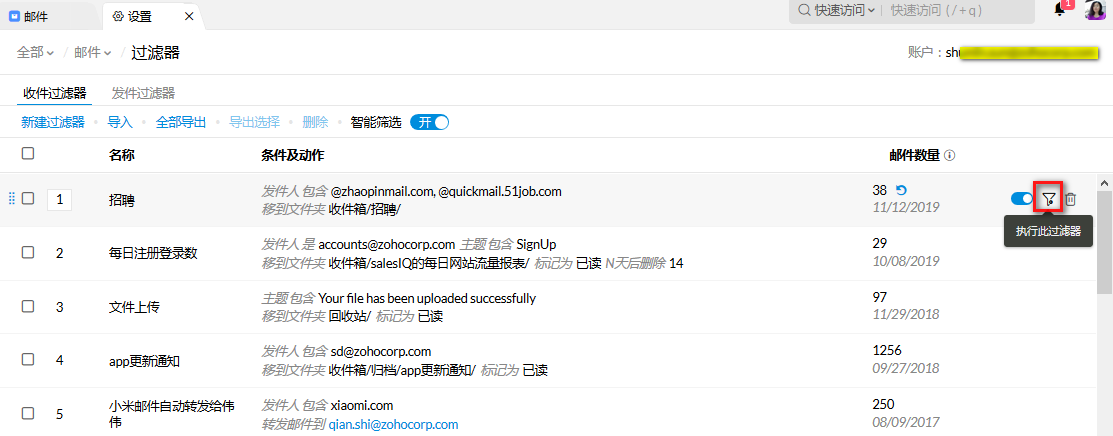This screenshot has height=436, width=1113.
Task: Turn off the 智能筛选 switch
Action: 429,122
